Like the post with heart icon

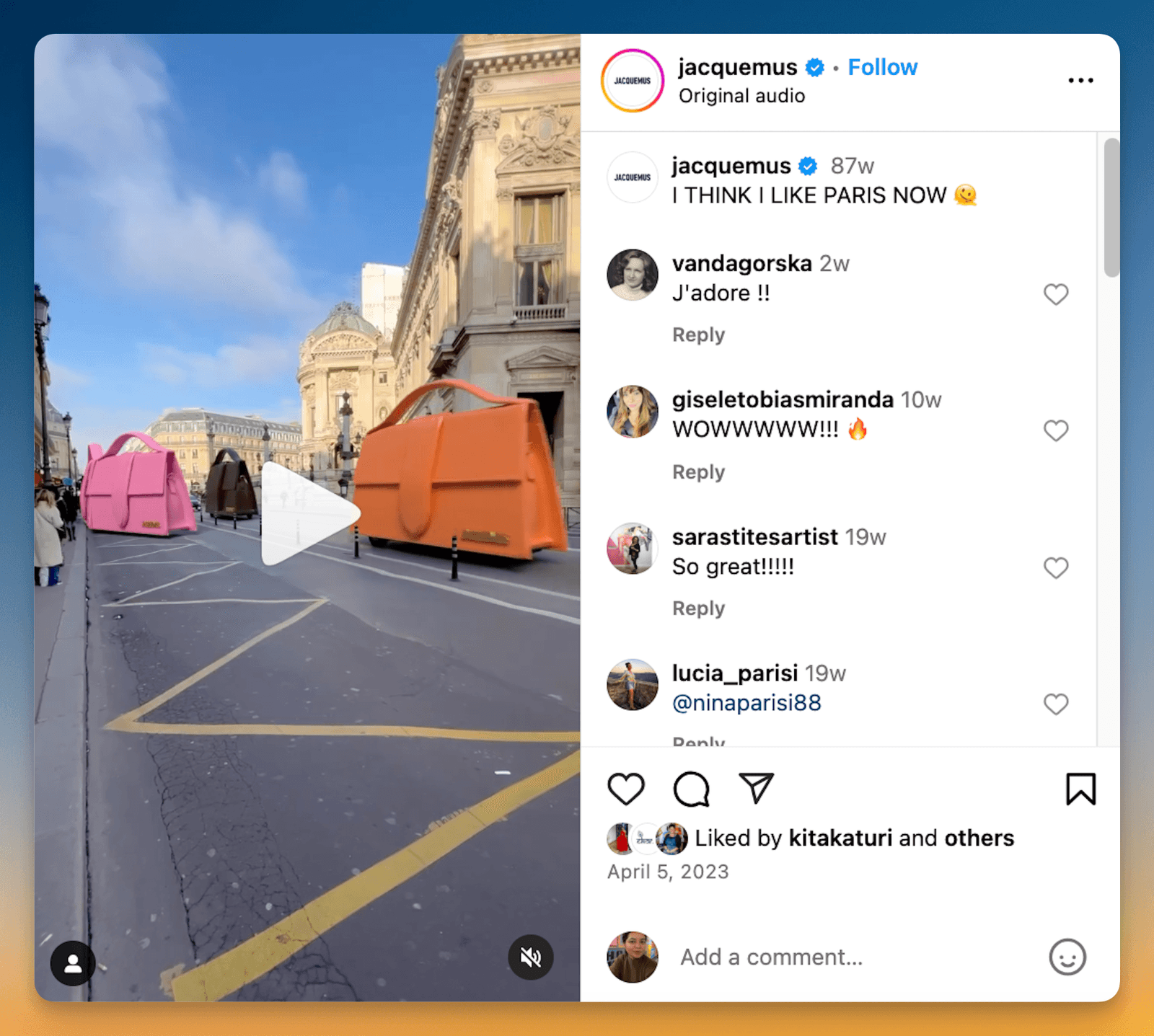[626, 789]
